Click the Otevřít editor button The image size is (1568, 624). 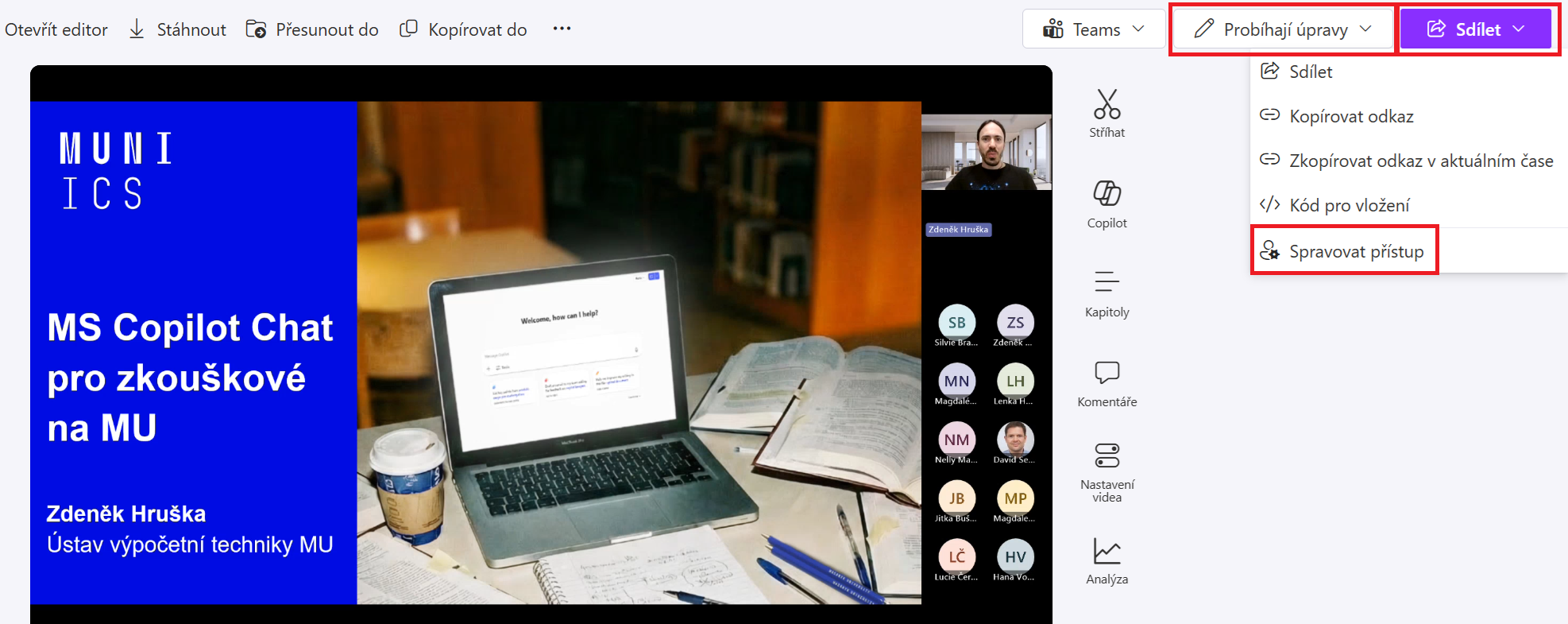(x=56, y=29)
